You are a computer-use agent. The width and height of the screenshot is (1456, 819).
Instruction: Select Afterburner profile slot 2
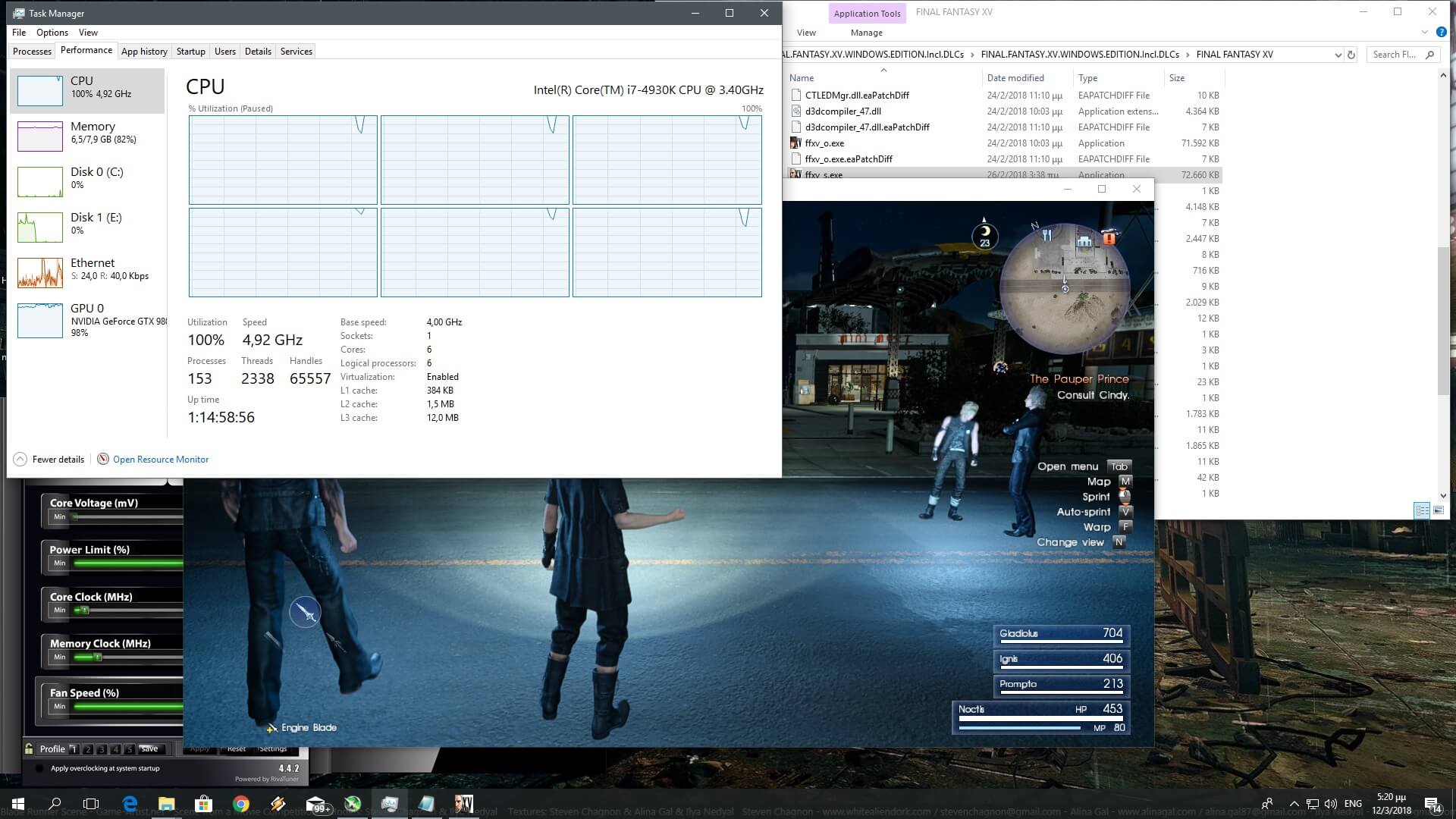tap(88, 749)
